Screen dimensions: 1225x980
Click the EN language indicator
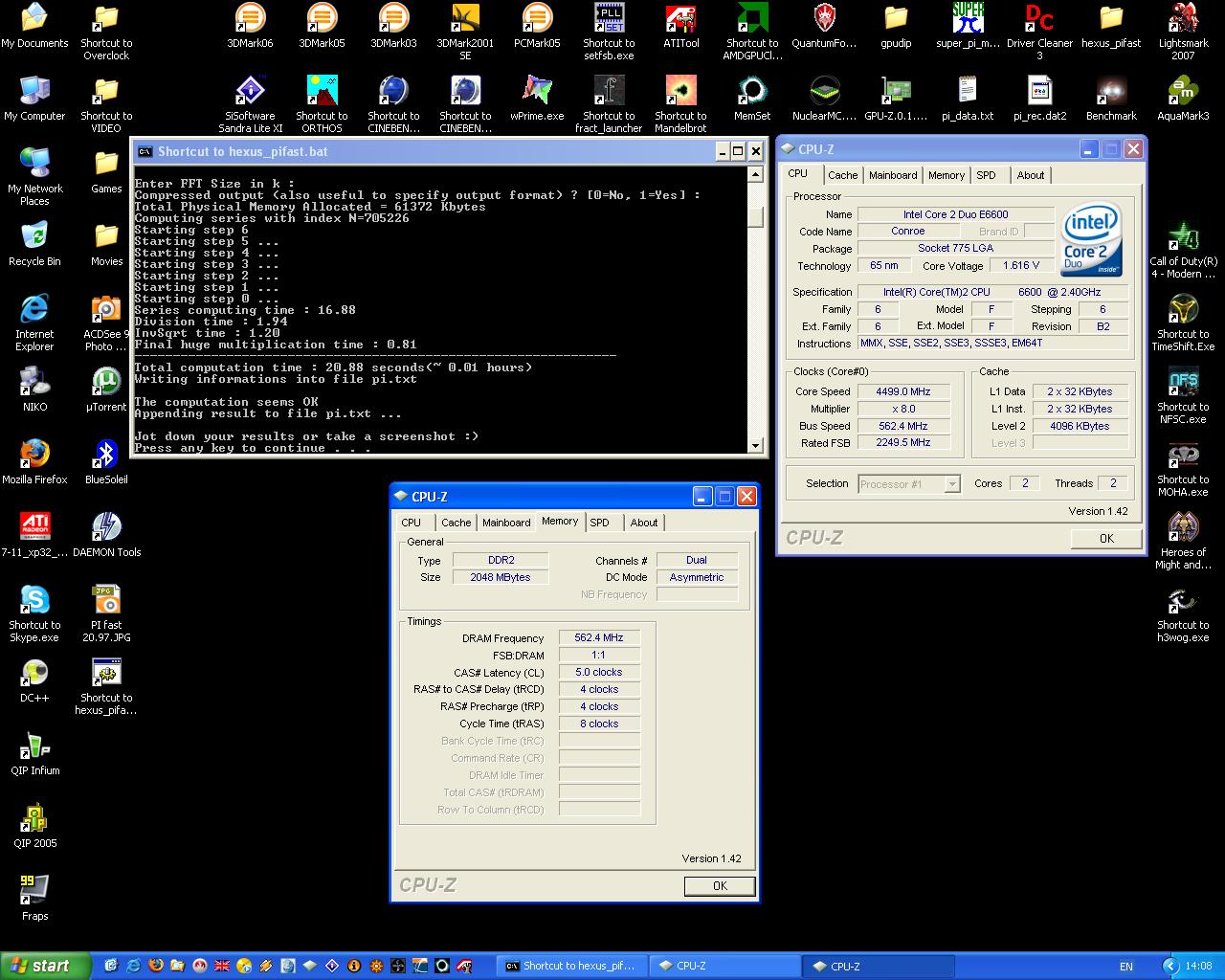click(1126, 967)
